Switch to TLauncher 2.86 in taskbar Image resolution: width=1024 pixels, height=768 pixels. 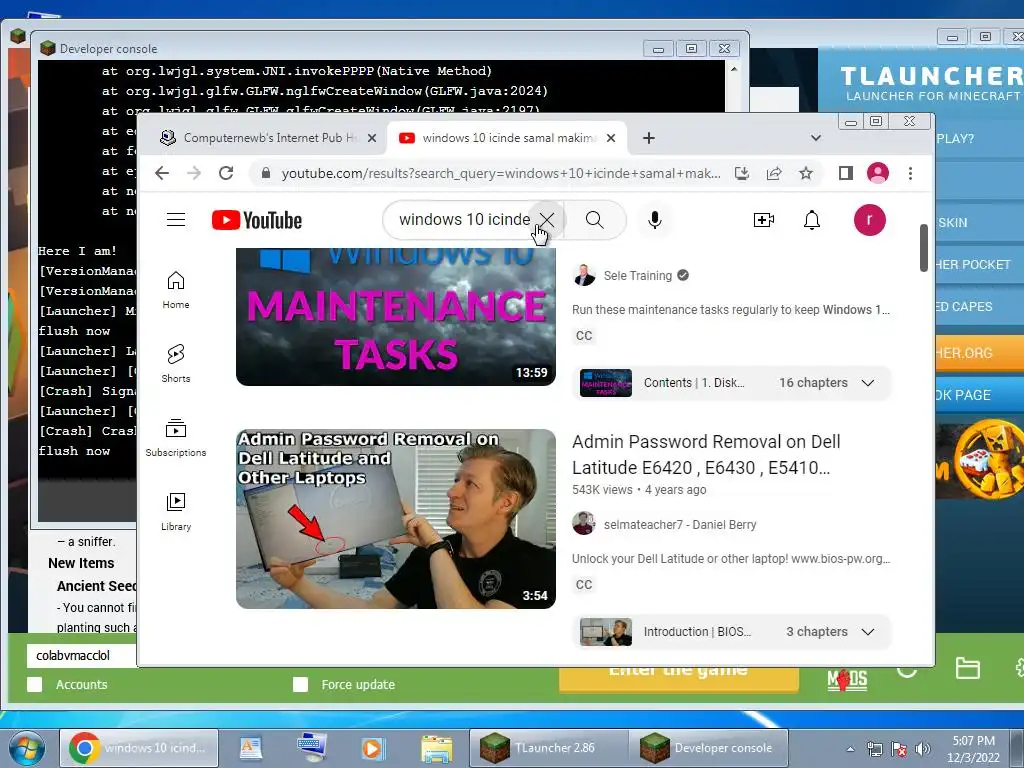[549, 748]
